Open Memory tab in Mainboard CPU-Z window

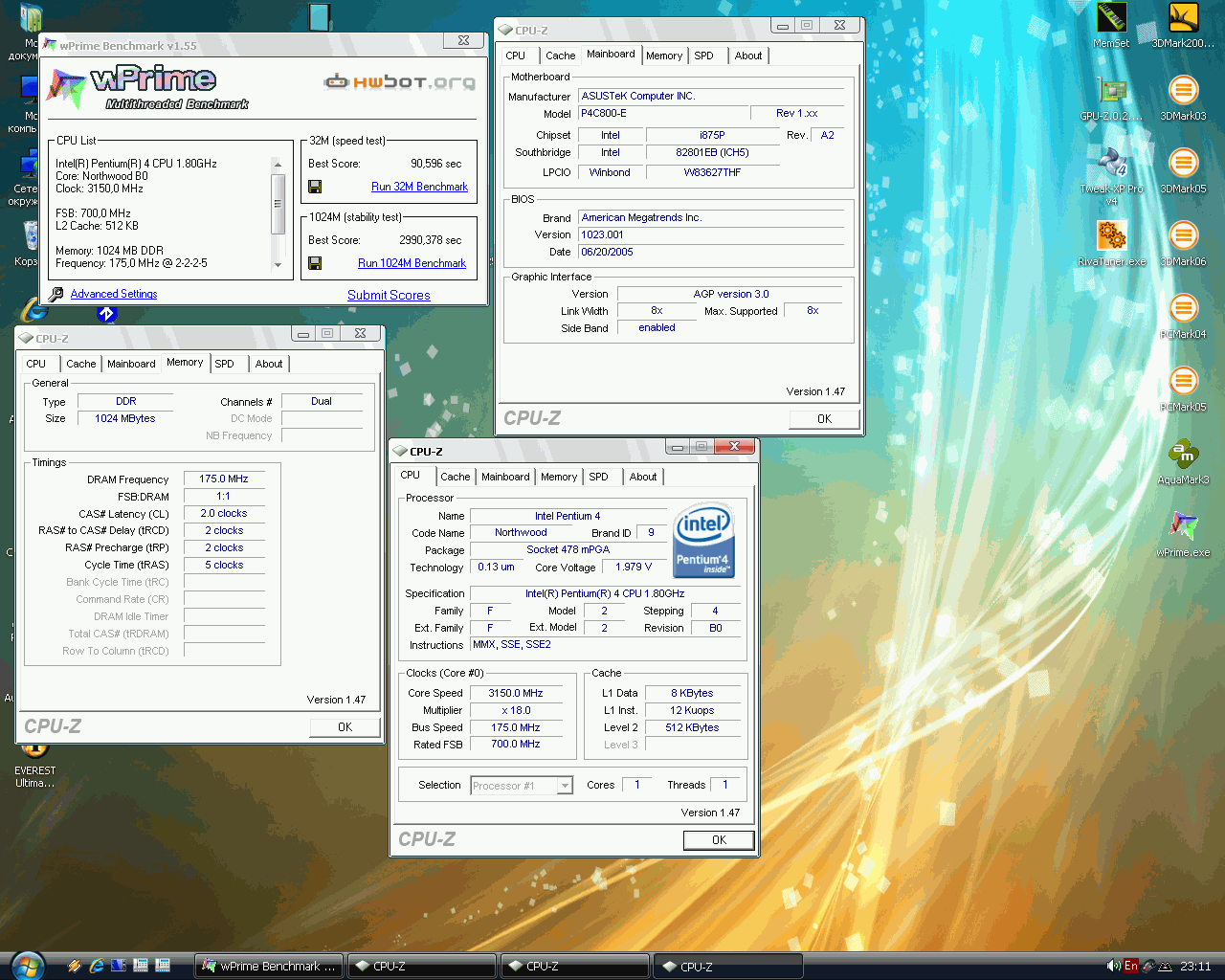(x=664, y=56)
